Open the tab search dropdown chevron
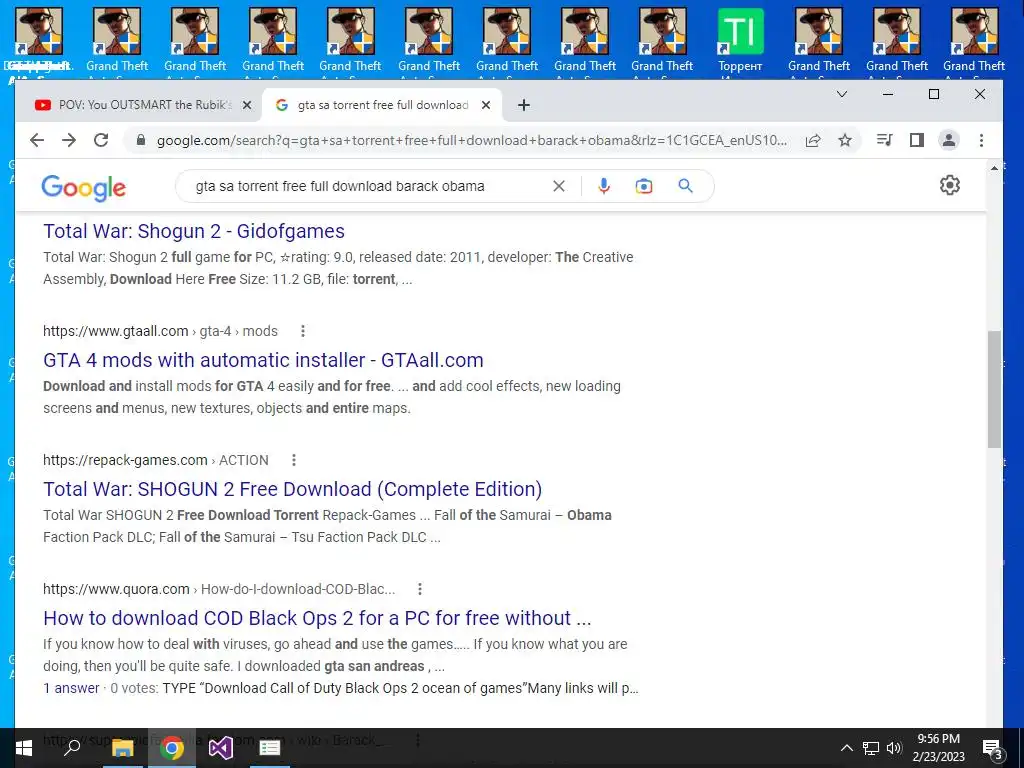The width and height of the screenshot is (1024, 768). click(842, 94)
